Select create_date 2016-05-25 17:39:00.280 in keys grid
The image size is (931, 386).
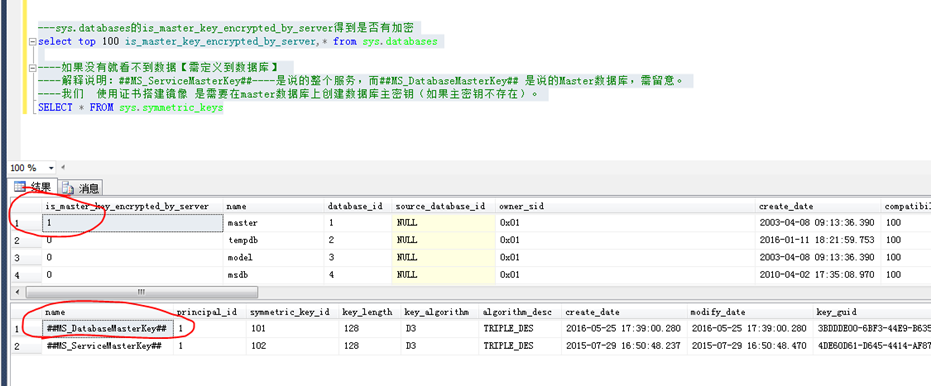point(624,328)
